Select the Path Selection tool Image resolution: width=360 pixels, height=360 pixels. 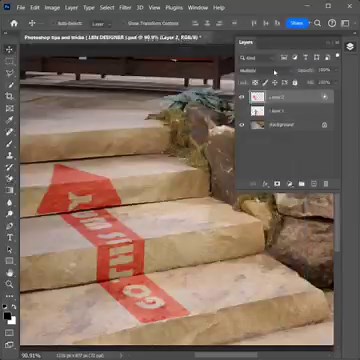(x=9, y=249)
